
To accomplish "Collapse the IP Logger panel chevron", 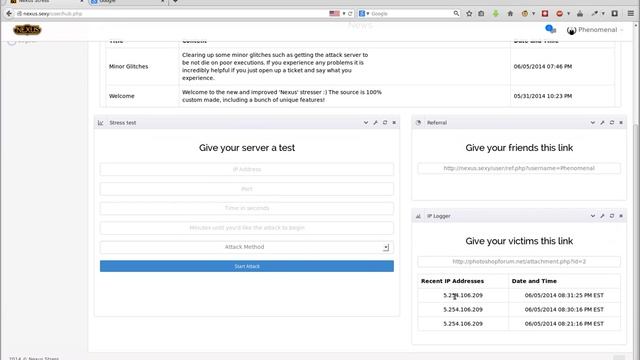I will tap(593, 216).
